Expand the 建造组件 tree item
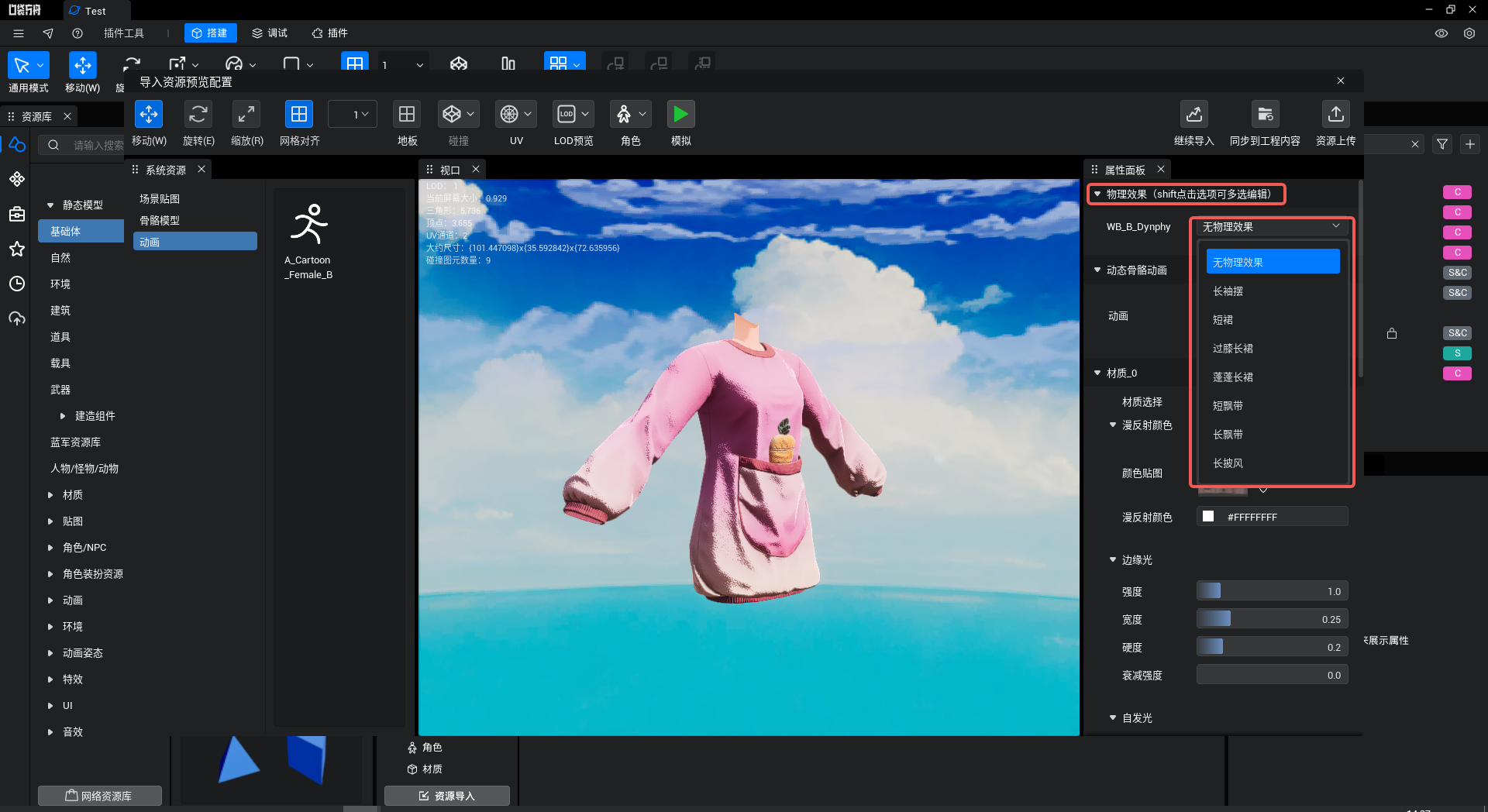This screenshot has height=812, width=1488. [x=63, y=416]
